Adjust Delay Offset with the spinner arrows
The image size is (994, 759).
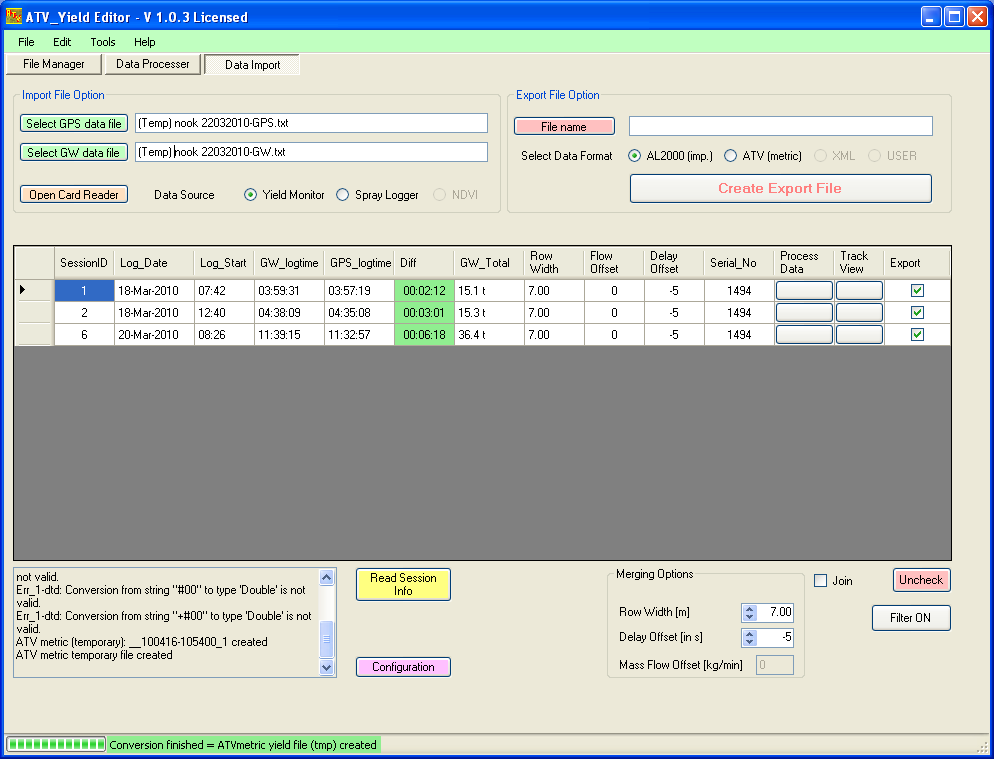pyautogui.click(x=749, y=638)
